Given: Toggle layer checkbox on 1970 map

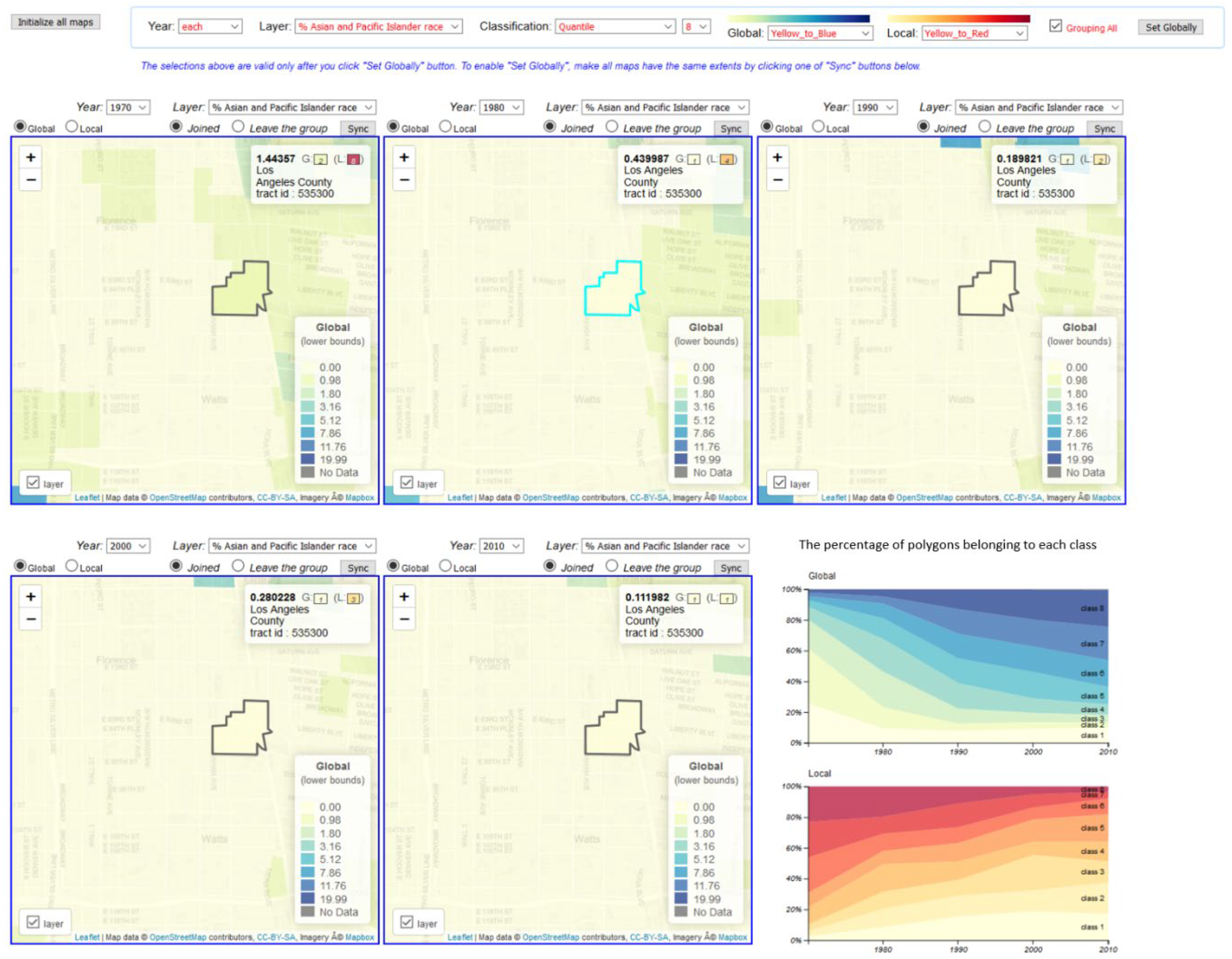Looking at the screenshot, I should coord(33,483).
